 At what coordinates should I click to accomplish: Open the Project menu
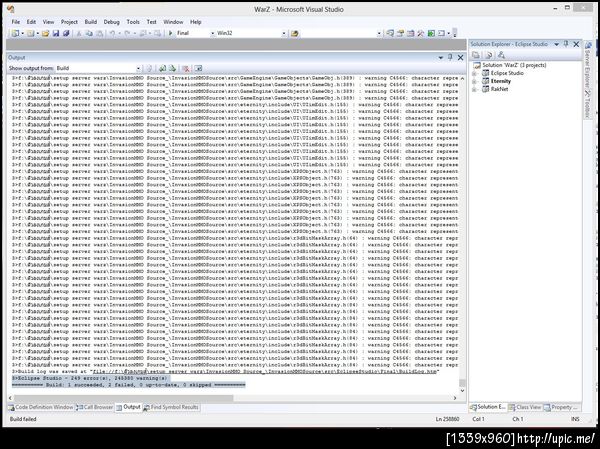click(x=69, y=22)
